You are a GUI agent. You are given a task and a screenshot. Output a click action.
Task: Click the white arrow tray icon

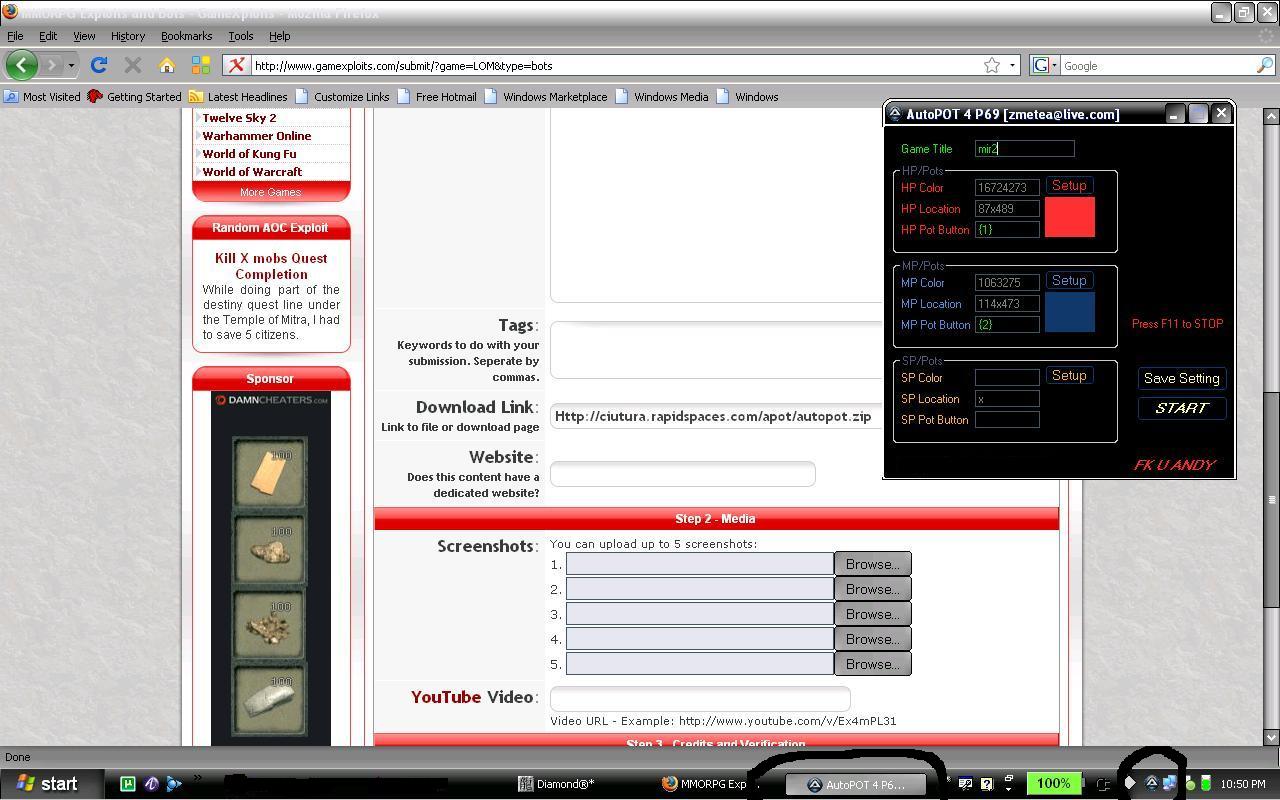tap(1130, 784)
